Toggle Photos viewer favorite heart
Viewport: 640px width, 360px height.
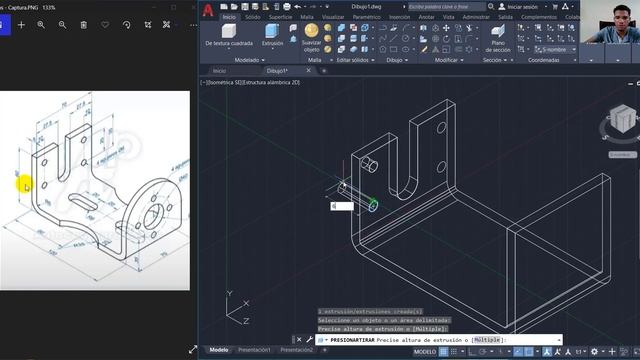(x=105, y=25)
